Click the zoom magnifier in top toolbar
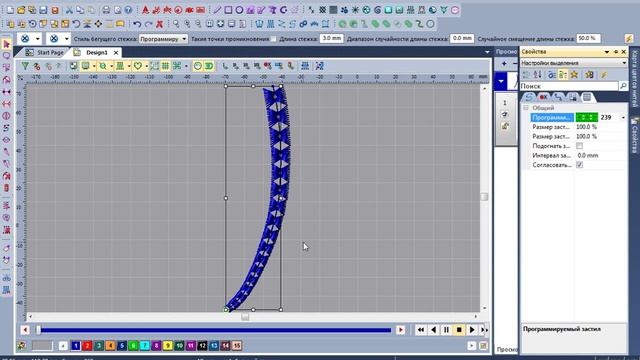The image size is (640, 360). (x=176, y=24)
